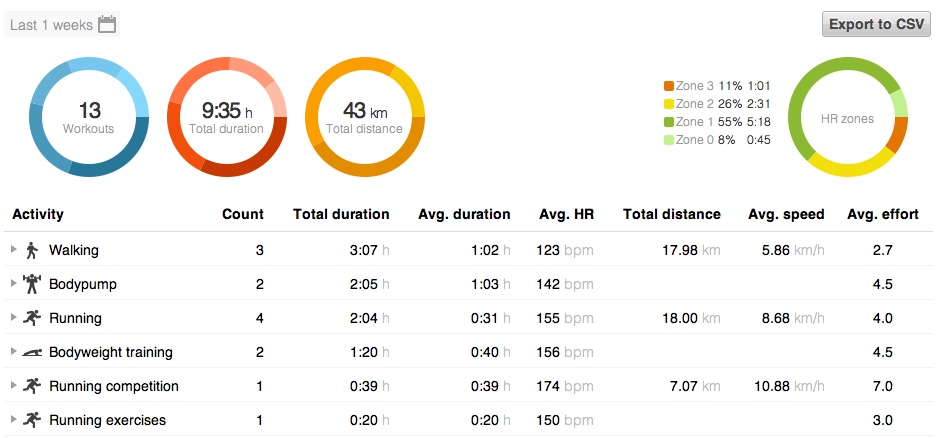The height and width of the screenshot is (438, 938).
Task: Expand the Bodyweight training row arrow
Action: [13, 352]
